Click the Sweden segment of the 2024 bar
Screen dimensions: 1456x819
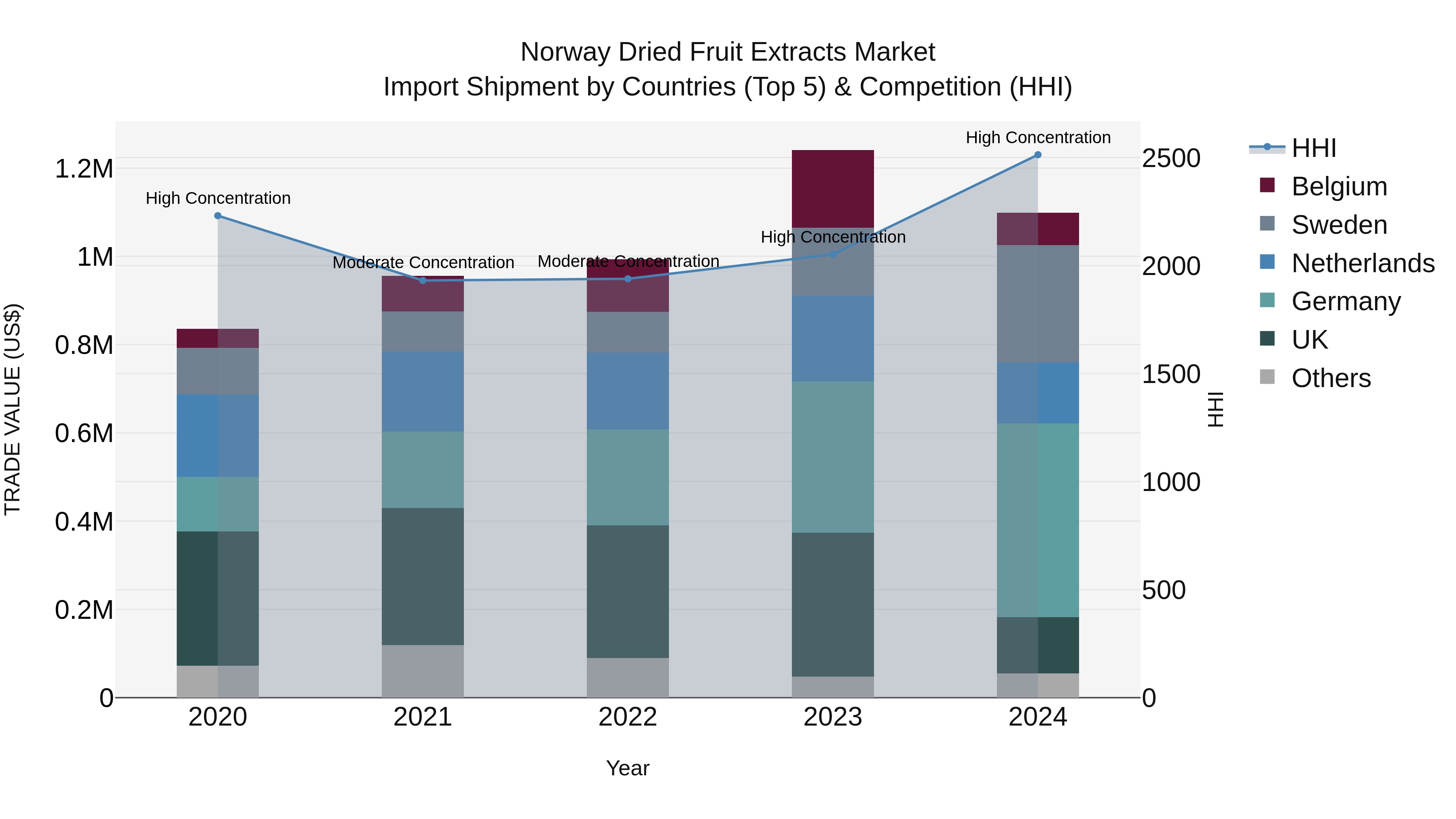pos(1038,304)
